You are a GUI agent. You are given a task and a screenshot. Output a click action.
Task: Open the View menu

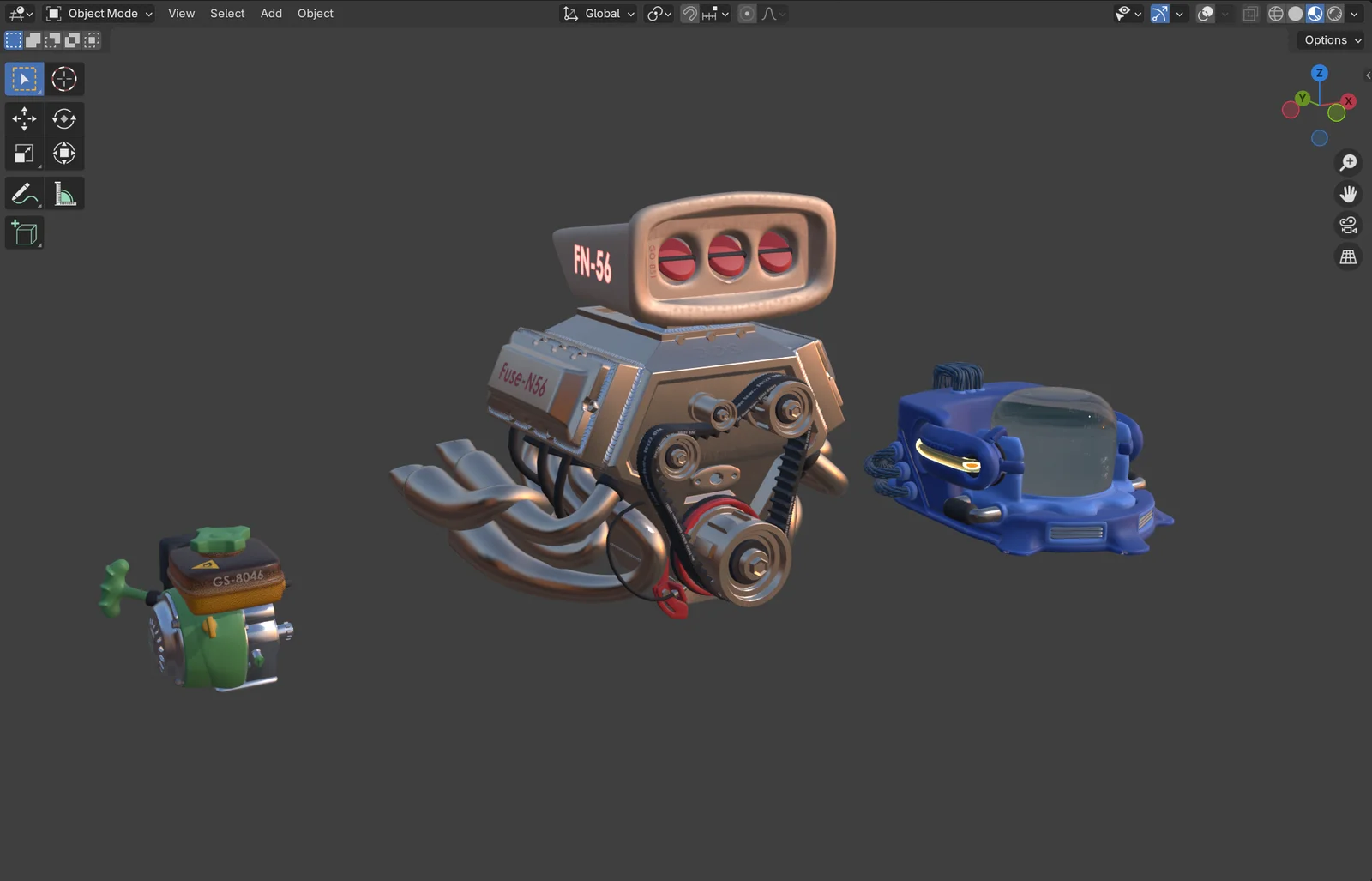[181, 13]
